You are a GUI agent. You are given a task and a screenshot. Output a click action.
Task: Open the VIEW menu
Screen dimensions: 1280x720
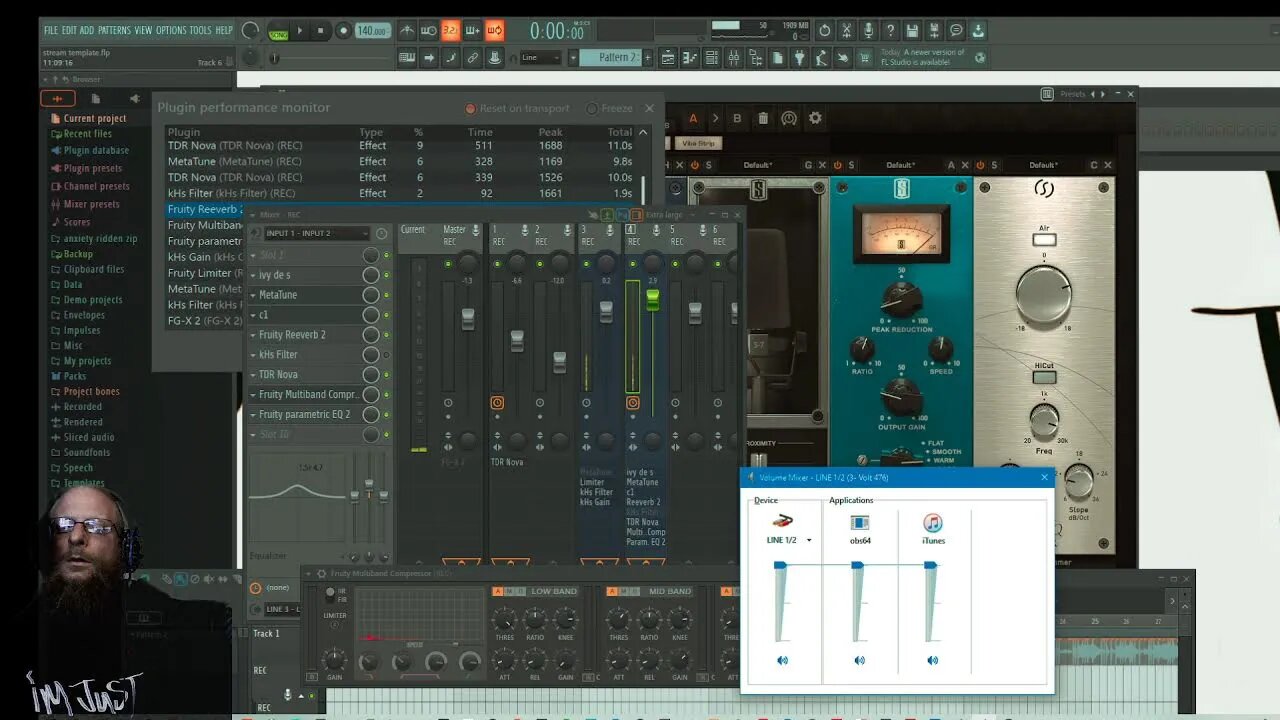144,31
